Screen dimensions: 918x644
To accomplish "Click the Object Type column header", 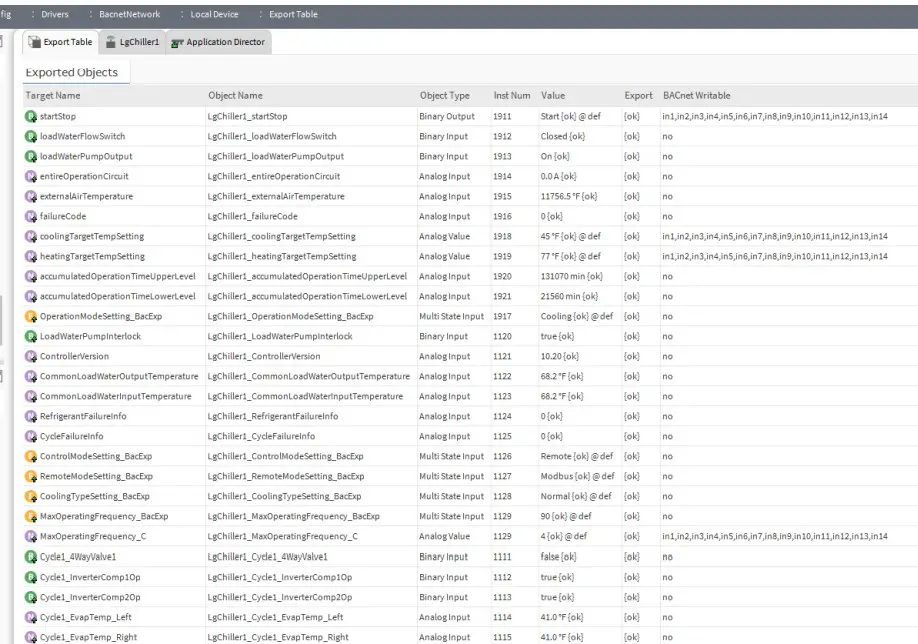I will click(444, 96).
